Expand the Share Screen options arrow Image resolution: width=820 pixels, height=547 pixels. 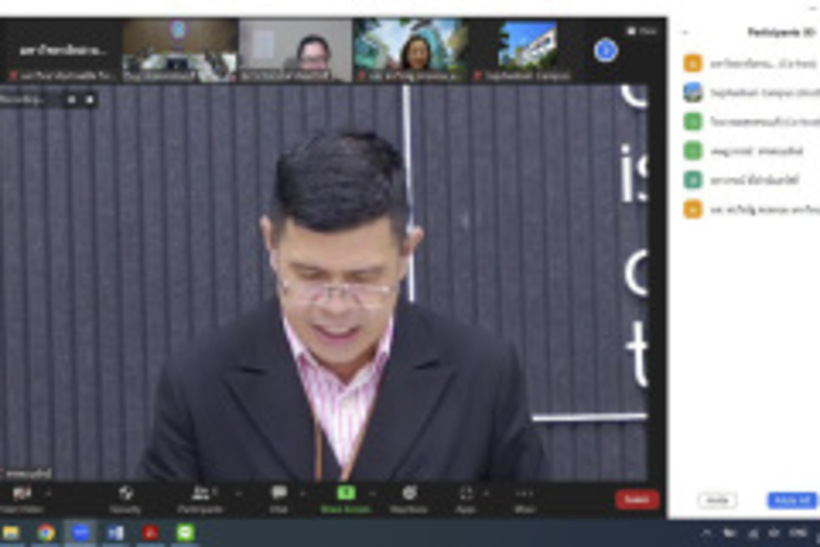(x=373, y=493)
